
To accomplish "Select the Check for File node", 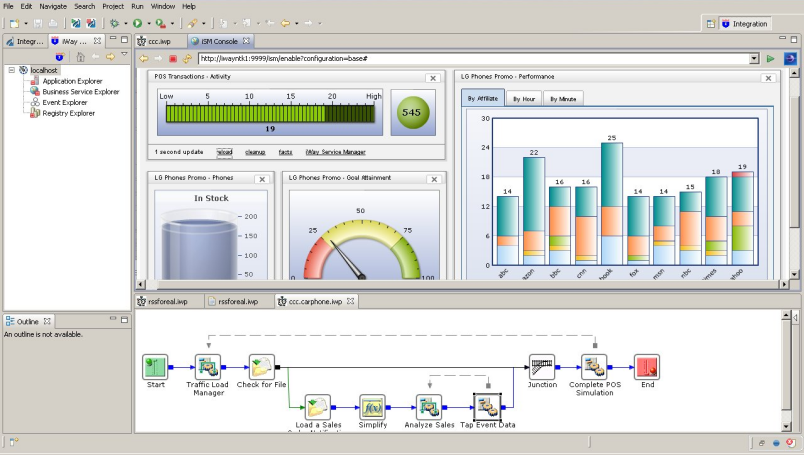I will coord(262,366).
